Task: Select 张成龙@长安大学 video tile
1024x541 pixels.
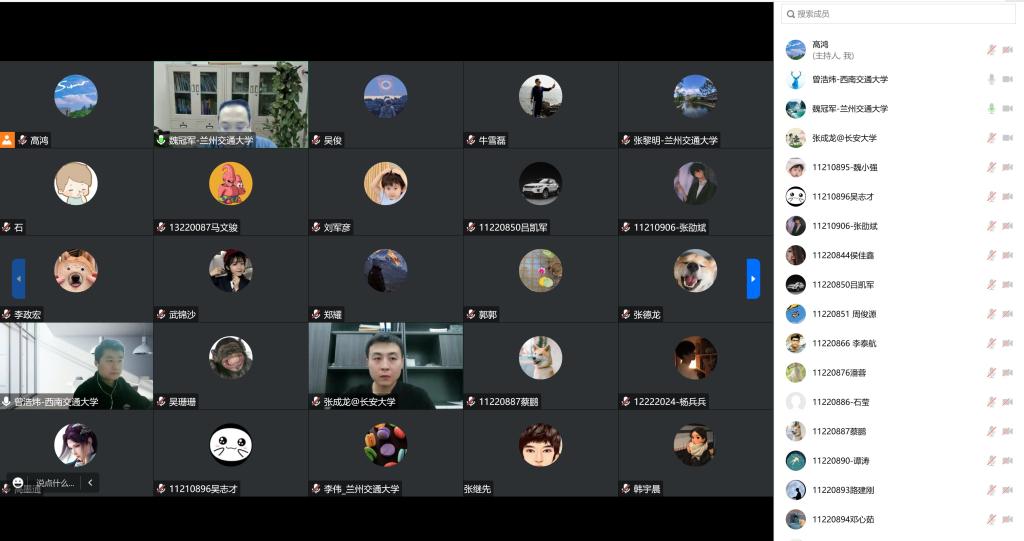Action: pos(385,365)
